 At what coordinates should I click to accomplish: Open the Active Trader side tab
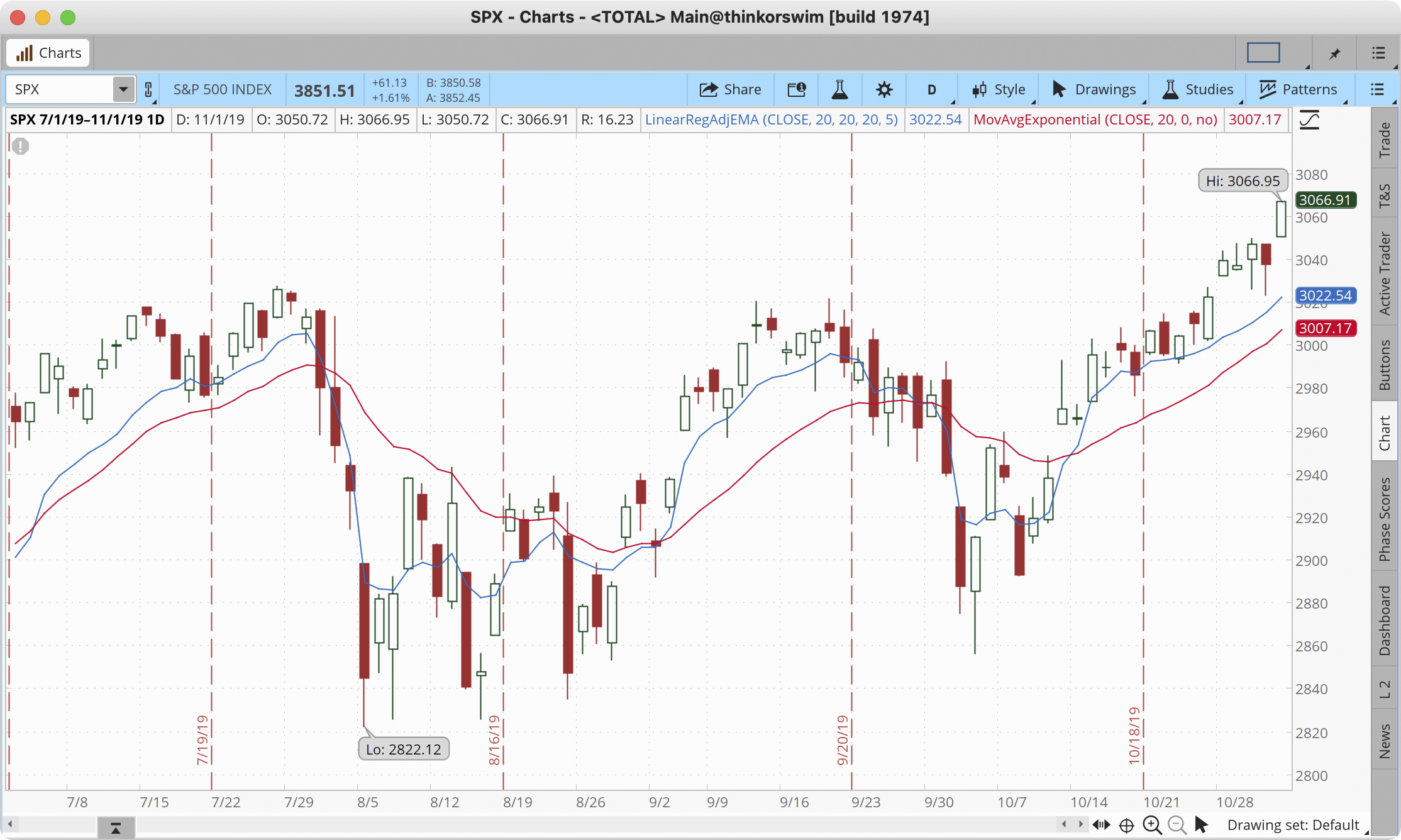pos(1384,273)
